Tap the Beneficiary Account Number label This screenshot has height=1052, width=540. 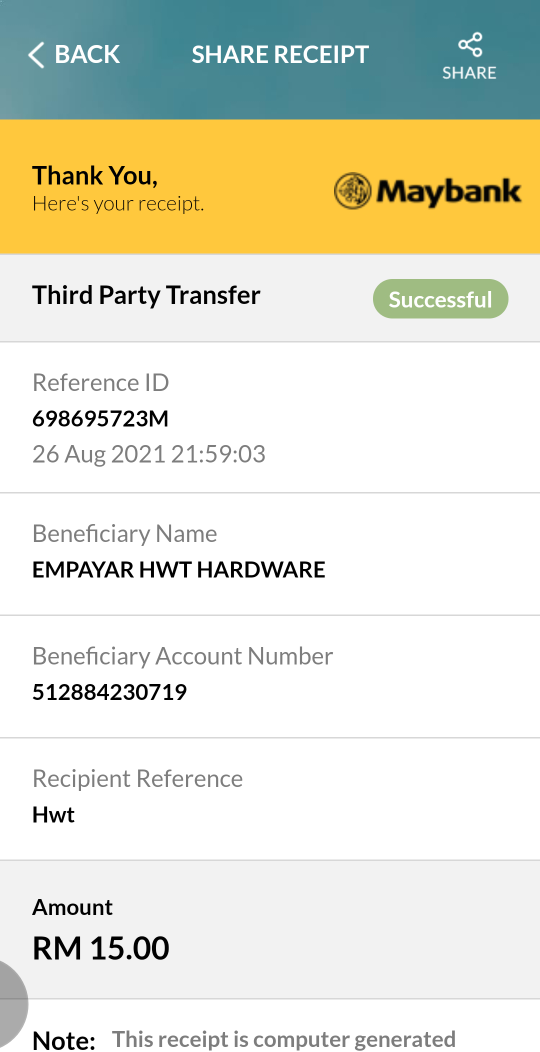[x=182, y=656]
